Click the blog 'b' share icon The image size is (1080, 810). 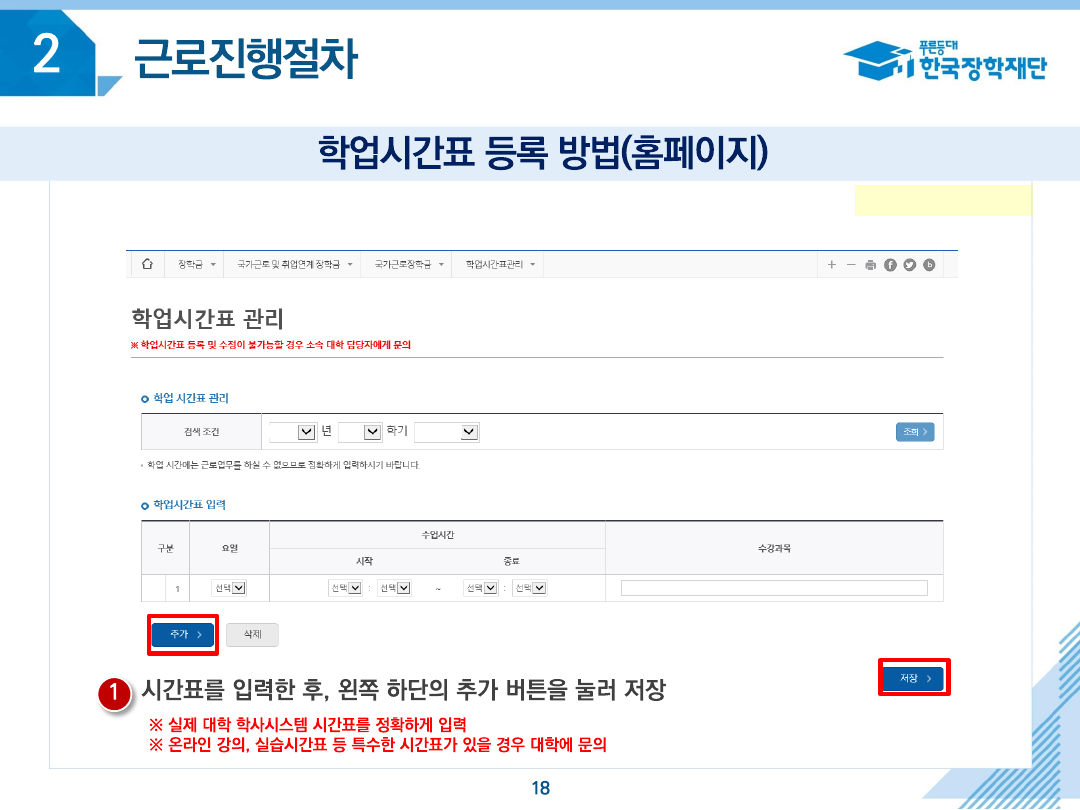[929, 264]
